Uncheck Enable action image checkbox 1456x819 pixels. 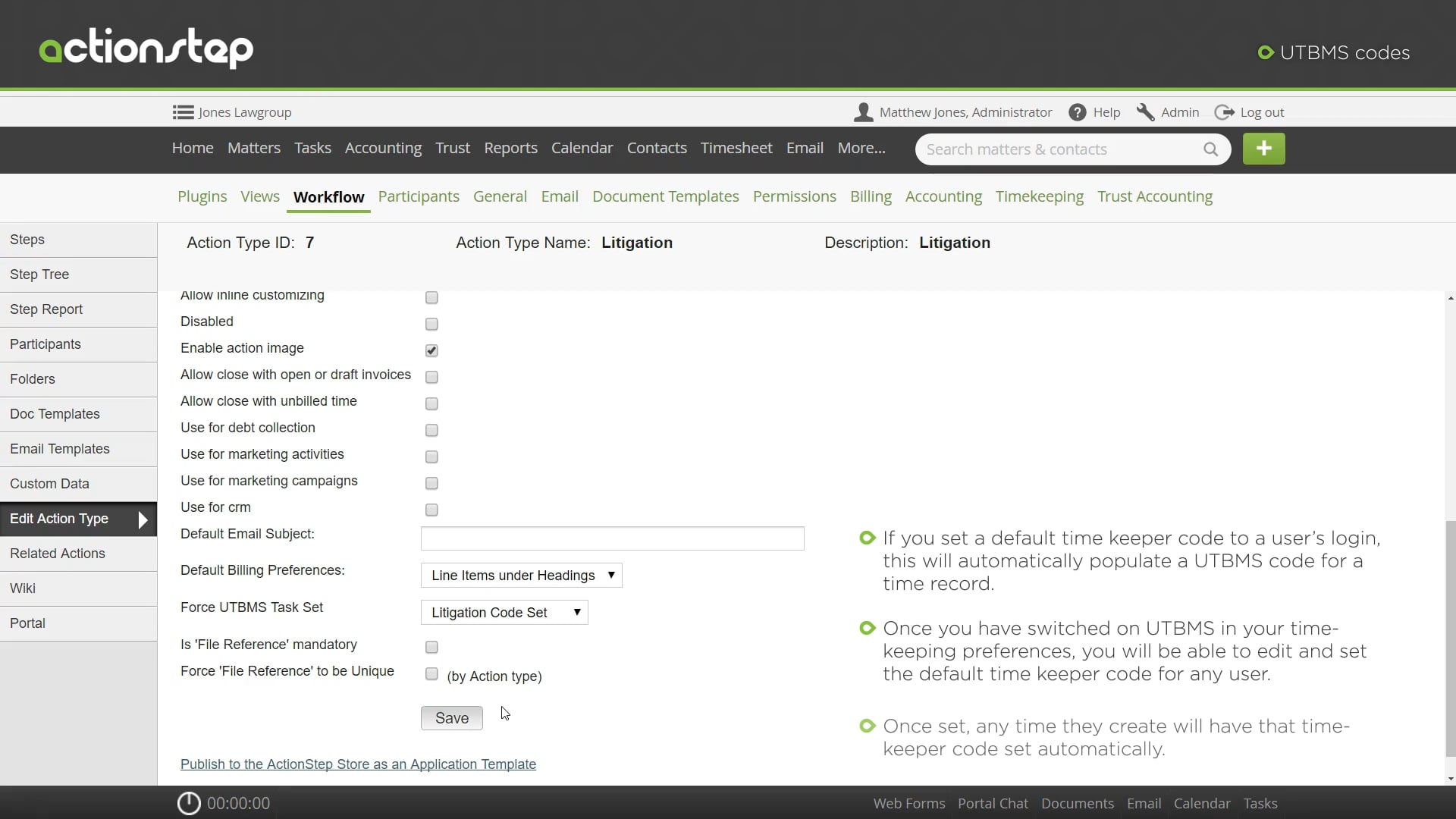[x=431, y=350]
